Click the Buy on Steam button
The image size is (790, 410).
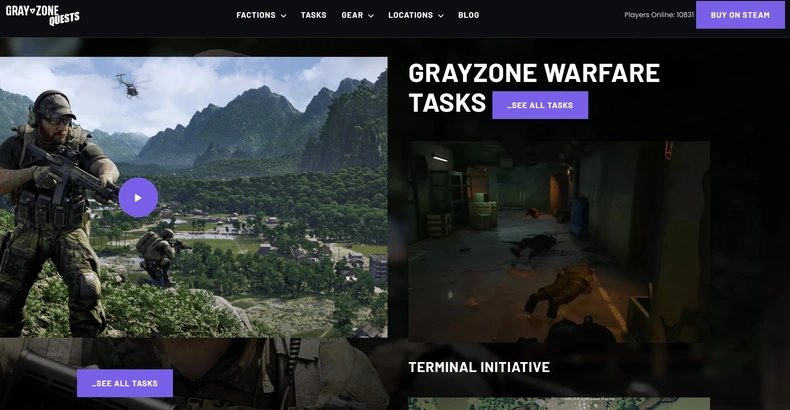[x=740, y=15]
